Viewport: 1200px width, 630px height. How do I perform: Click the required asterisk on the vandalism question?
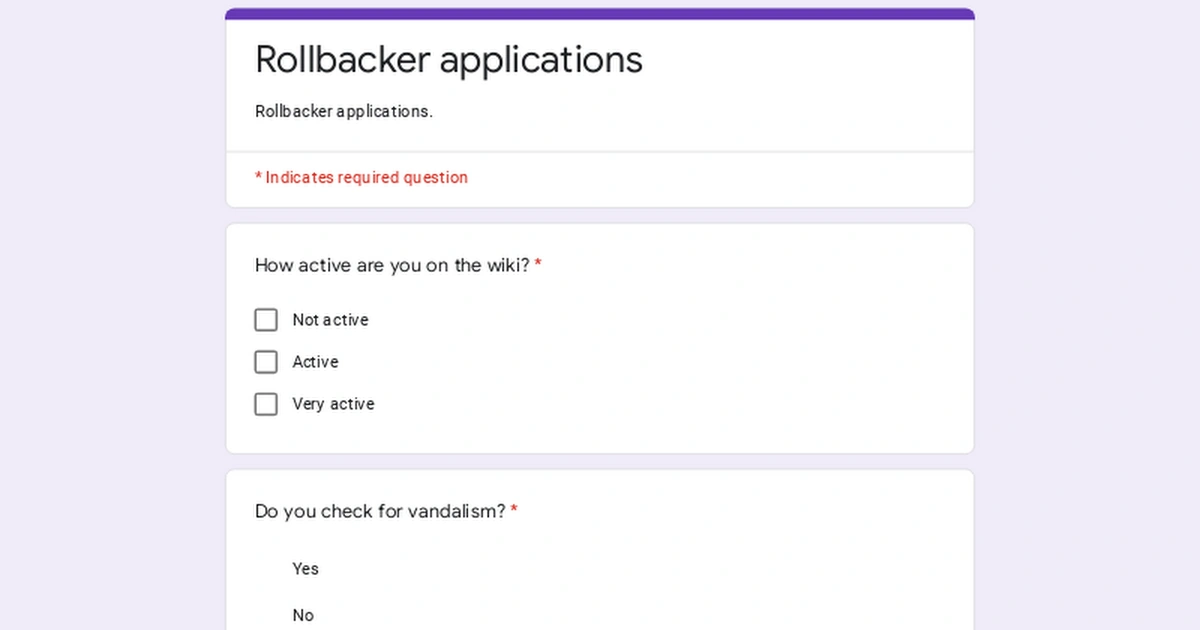coord(514,511)
